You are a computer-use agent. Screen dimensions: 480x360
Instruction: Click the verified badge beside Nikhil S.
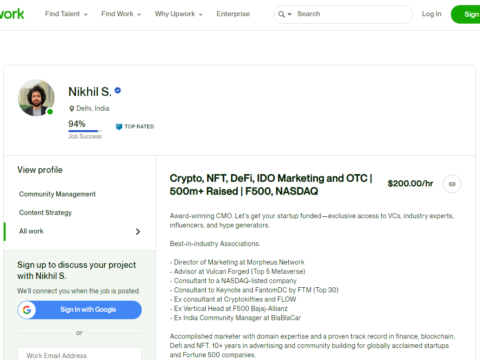click(118, 90)
